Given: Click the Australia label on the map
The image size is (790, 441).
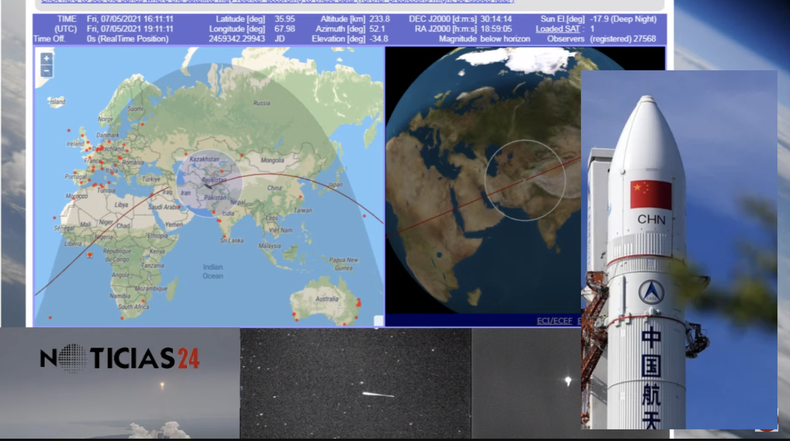Looking at the screenshot, I should (327, 298).
